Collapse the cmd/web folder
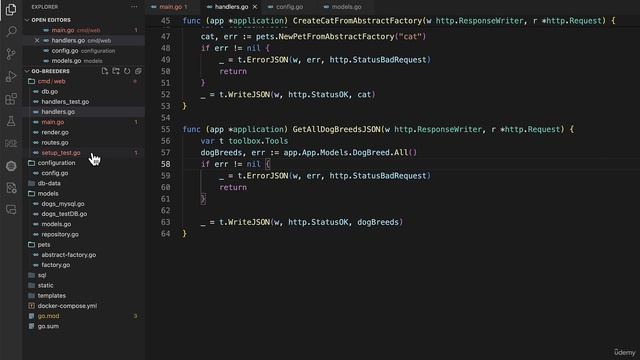Screen dimensions: 640x360 click(x=51, y=81)
